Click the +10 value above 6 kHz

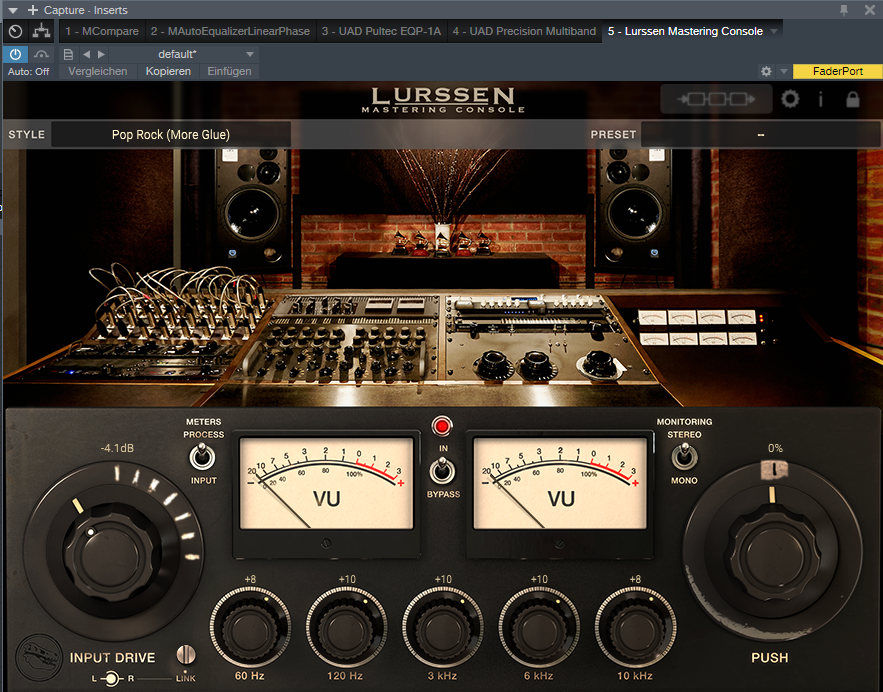(x=539, y=579)
